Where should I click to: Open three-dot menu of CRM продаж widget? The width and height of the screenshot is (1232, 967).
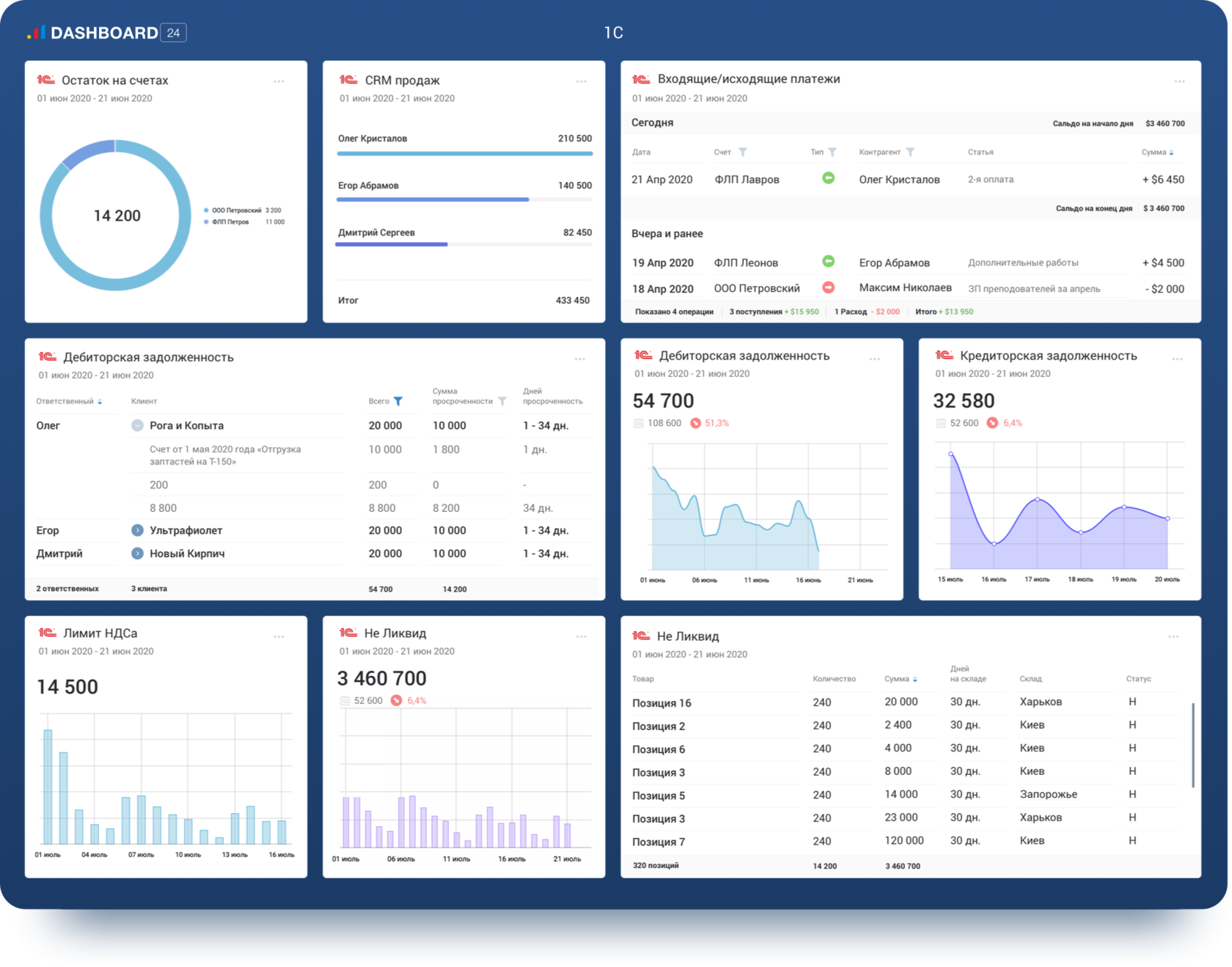581,81
